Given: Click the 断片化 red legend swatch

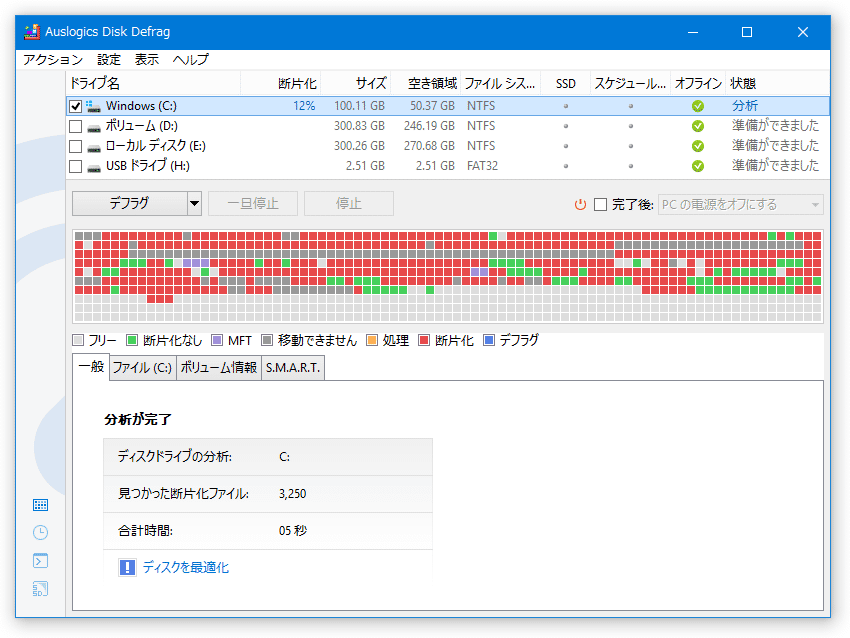Looking at the screenshot, I should 424,340.
